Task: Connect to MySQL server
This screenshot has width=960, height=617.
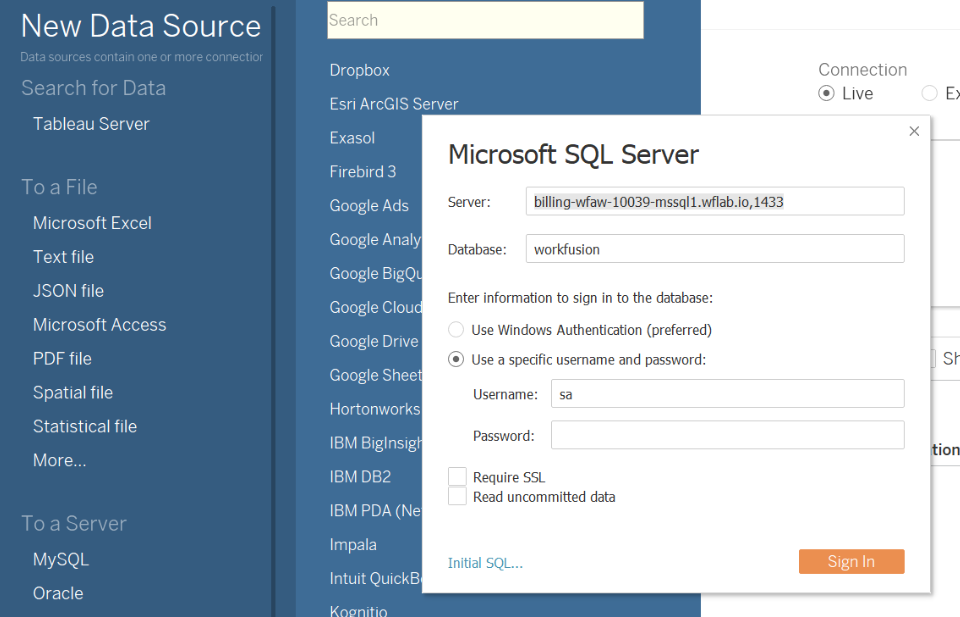Action: [61, 559]
